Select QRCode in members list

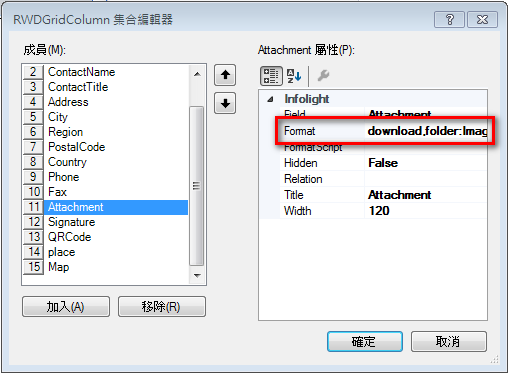(105, 237)
